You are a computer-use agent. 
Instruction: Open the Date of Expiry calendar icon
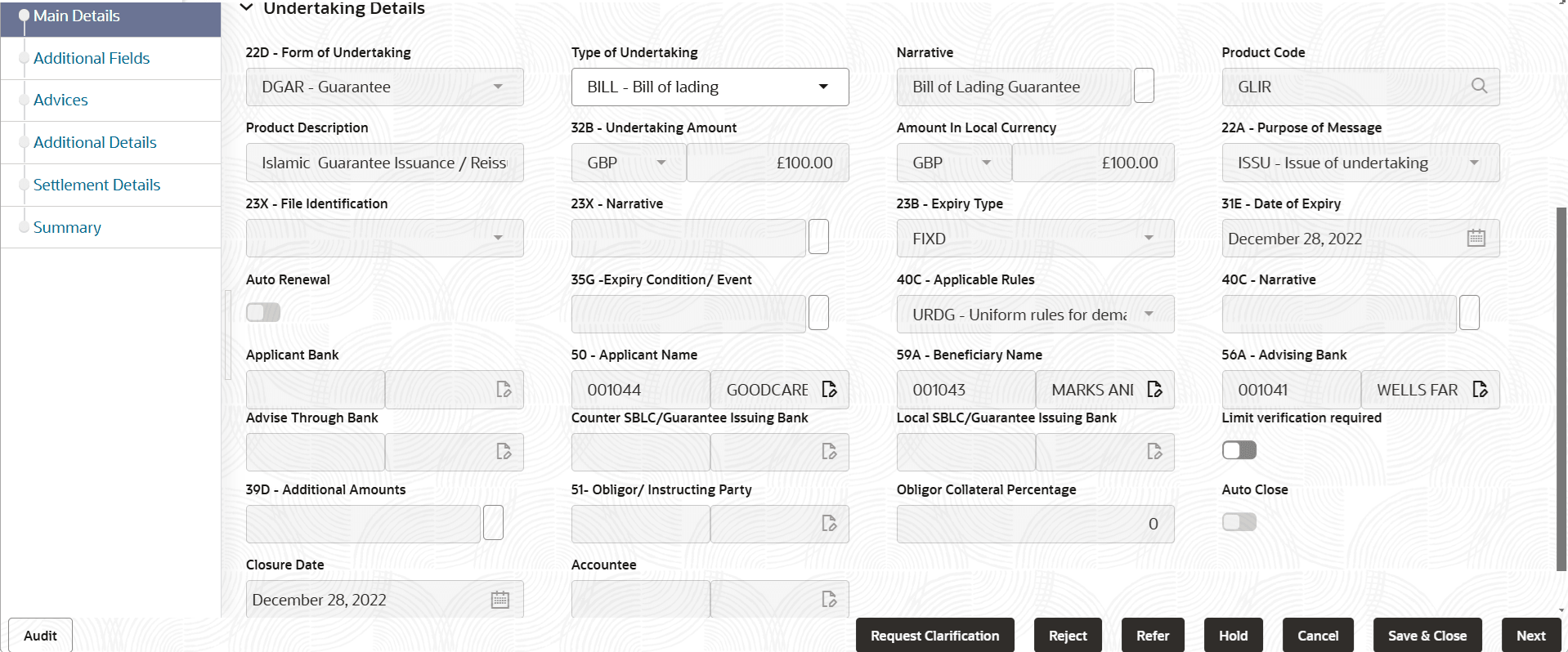pos(1476,239)
